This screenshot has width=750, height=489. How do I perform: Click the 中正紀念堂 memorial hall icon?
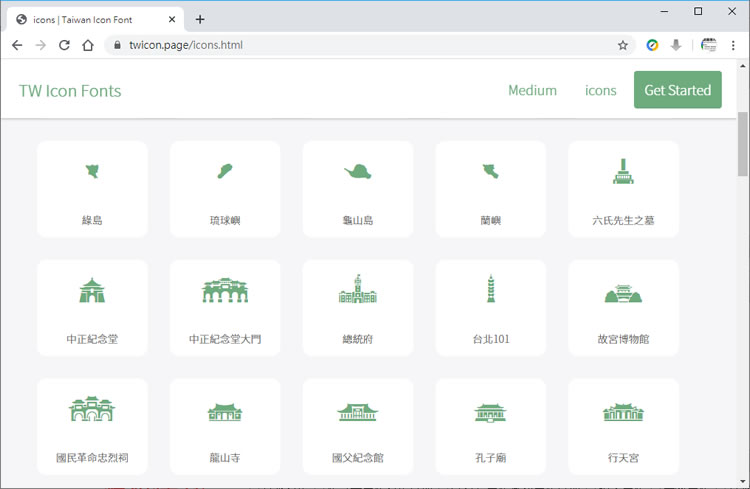coord(92,291)
